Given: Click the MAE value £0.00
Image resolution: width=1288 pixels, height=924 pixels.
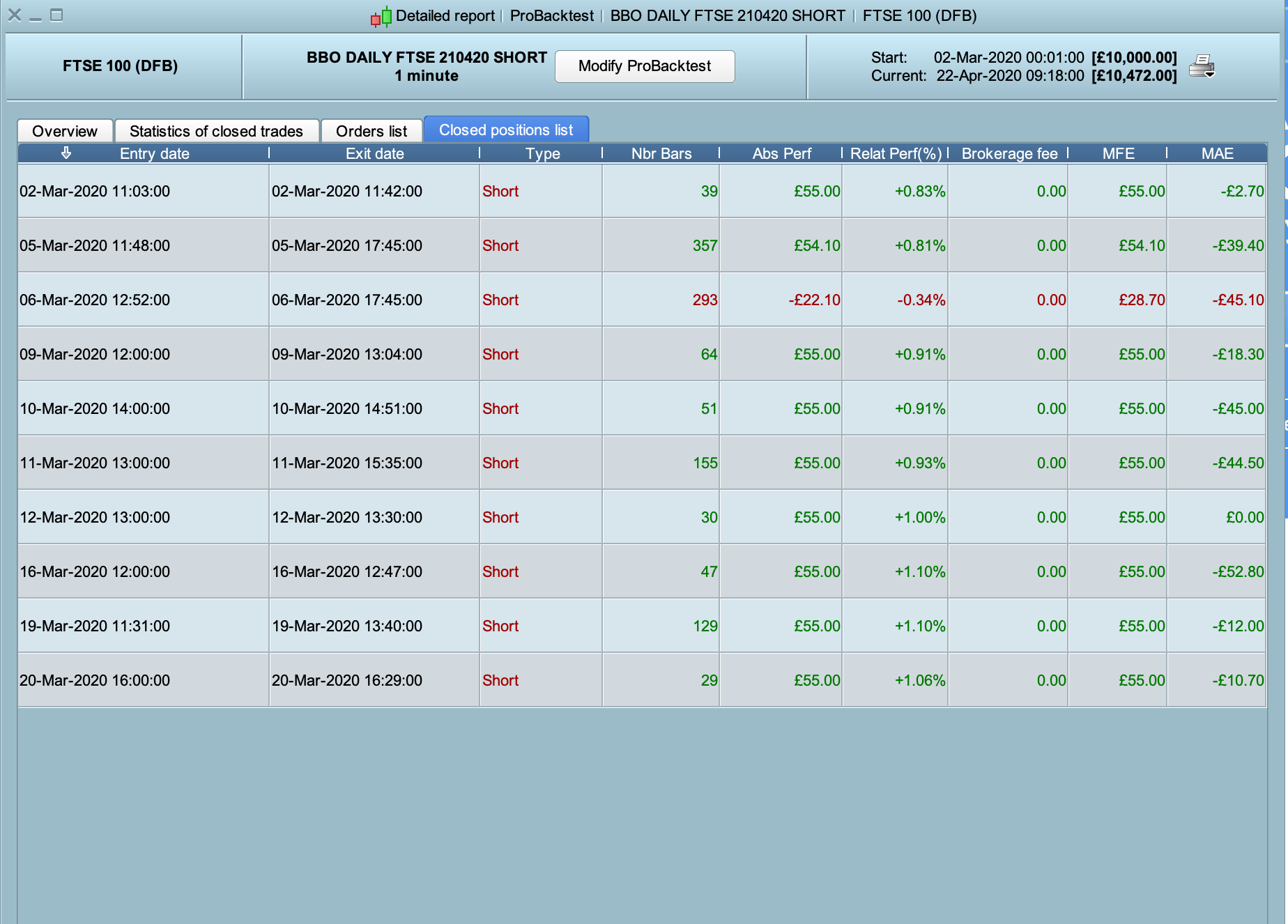Looking at the screenshot, I should pyautogui.click(x=1245, y=517).
